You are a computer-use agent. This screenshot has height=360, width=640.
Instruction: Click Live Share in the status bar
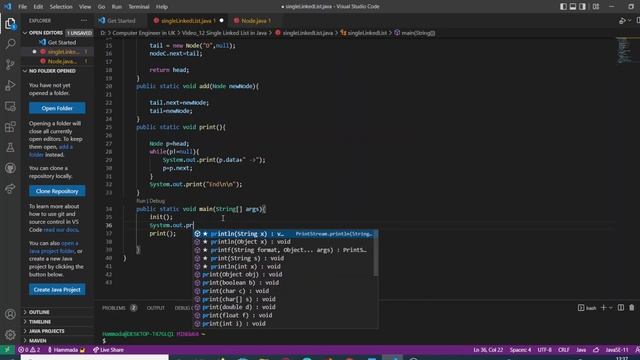108,350
